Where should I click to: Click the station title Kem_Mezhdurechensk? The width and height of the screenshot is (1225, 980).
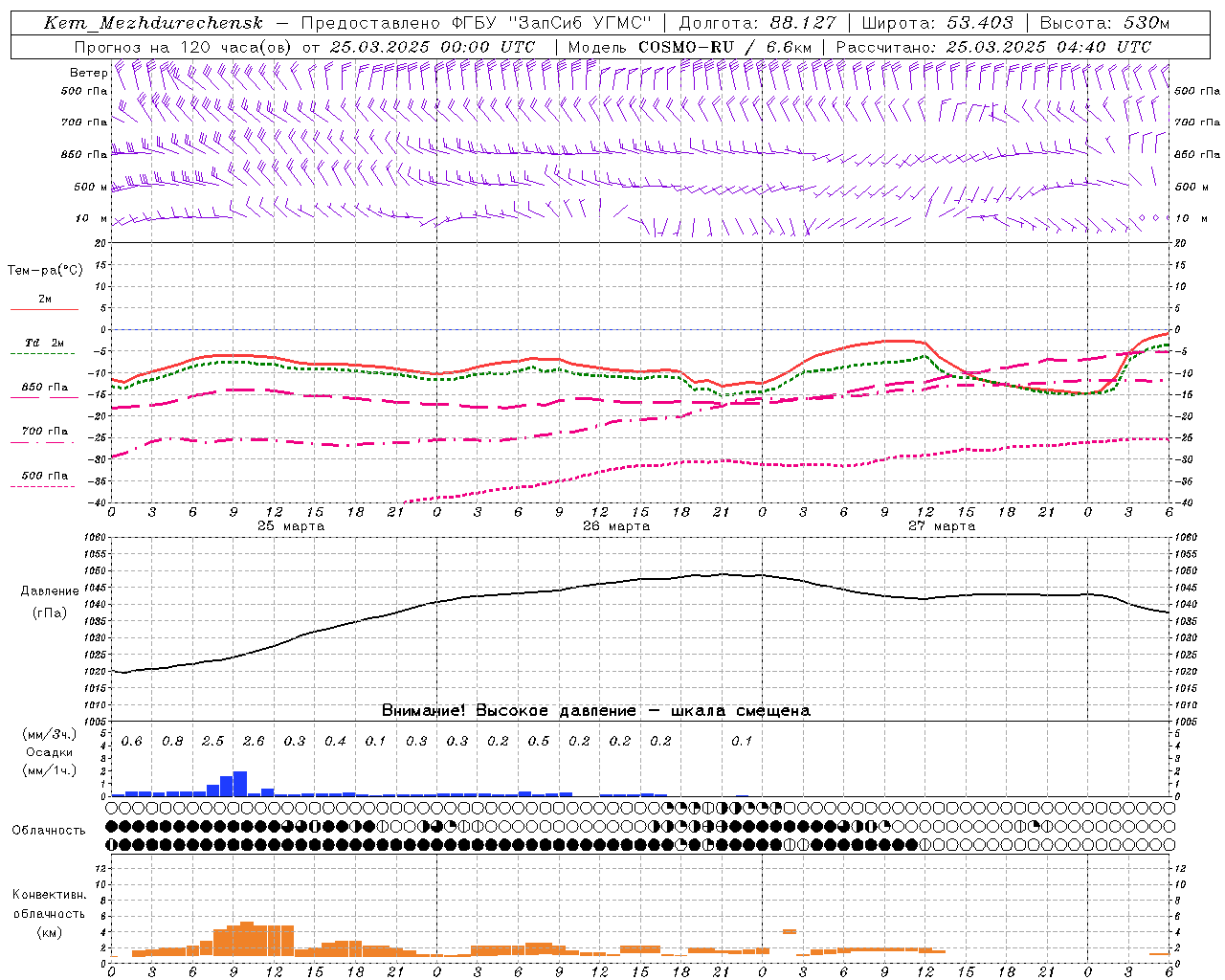point(153,23)
